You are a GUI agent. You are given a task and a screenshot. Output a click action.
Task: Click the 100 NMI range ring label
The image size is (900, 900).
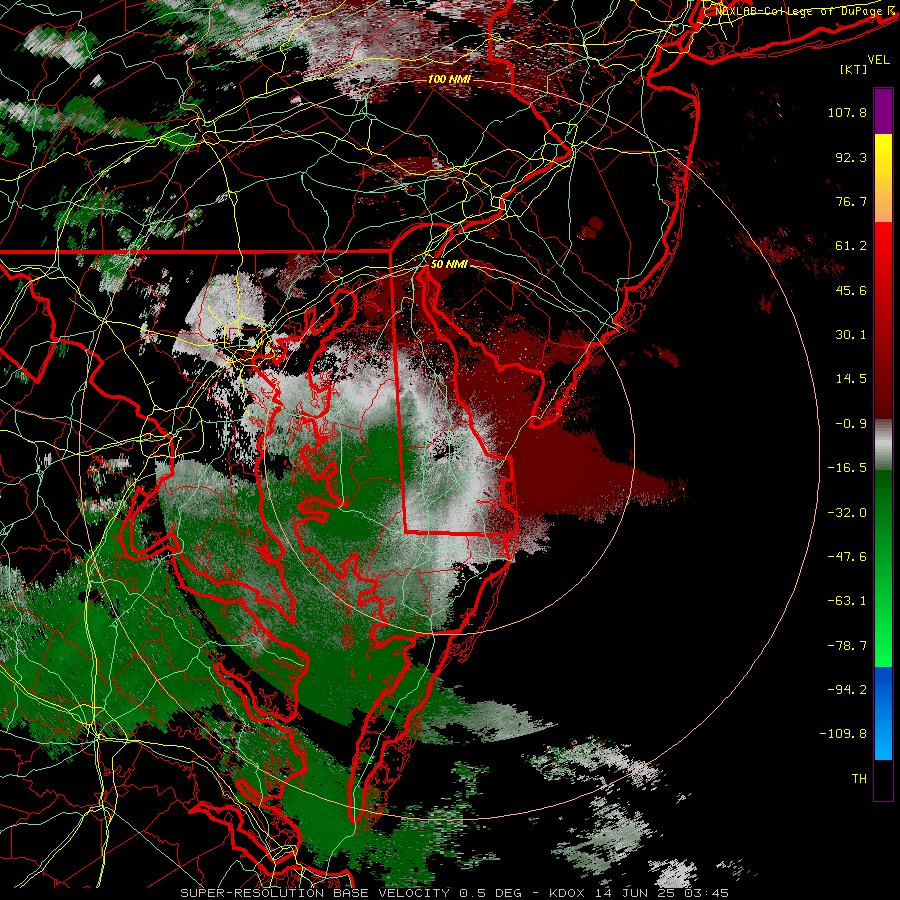pos(449,79)
